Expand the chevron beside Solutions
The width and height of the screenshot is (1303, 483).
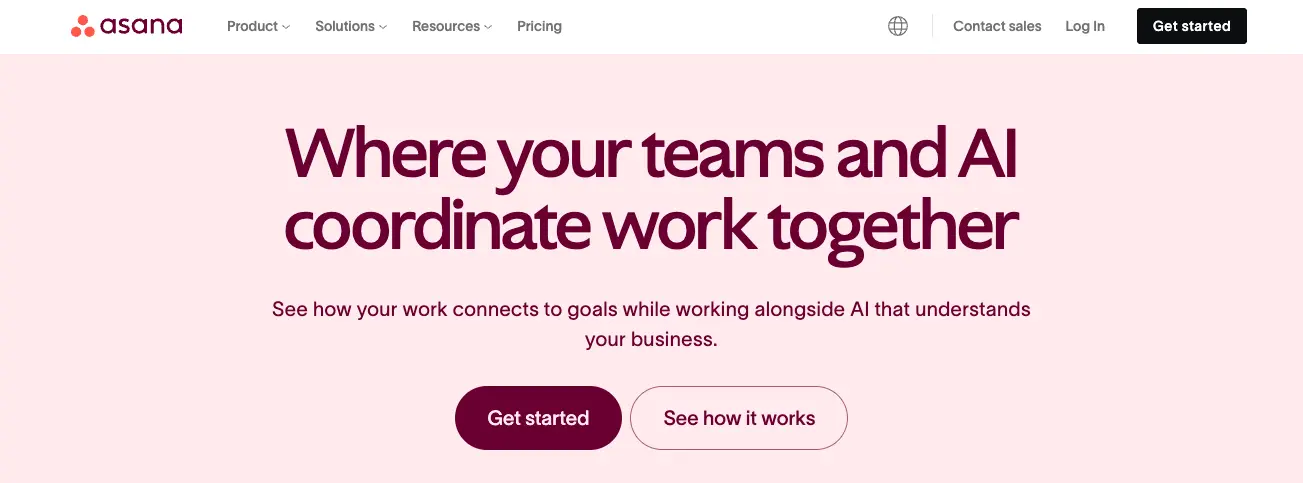383,27
